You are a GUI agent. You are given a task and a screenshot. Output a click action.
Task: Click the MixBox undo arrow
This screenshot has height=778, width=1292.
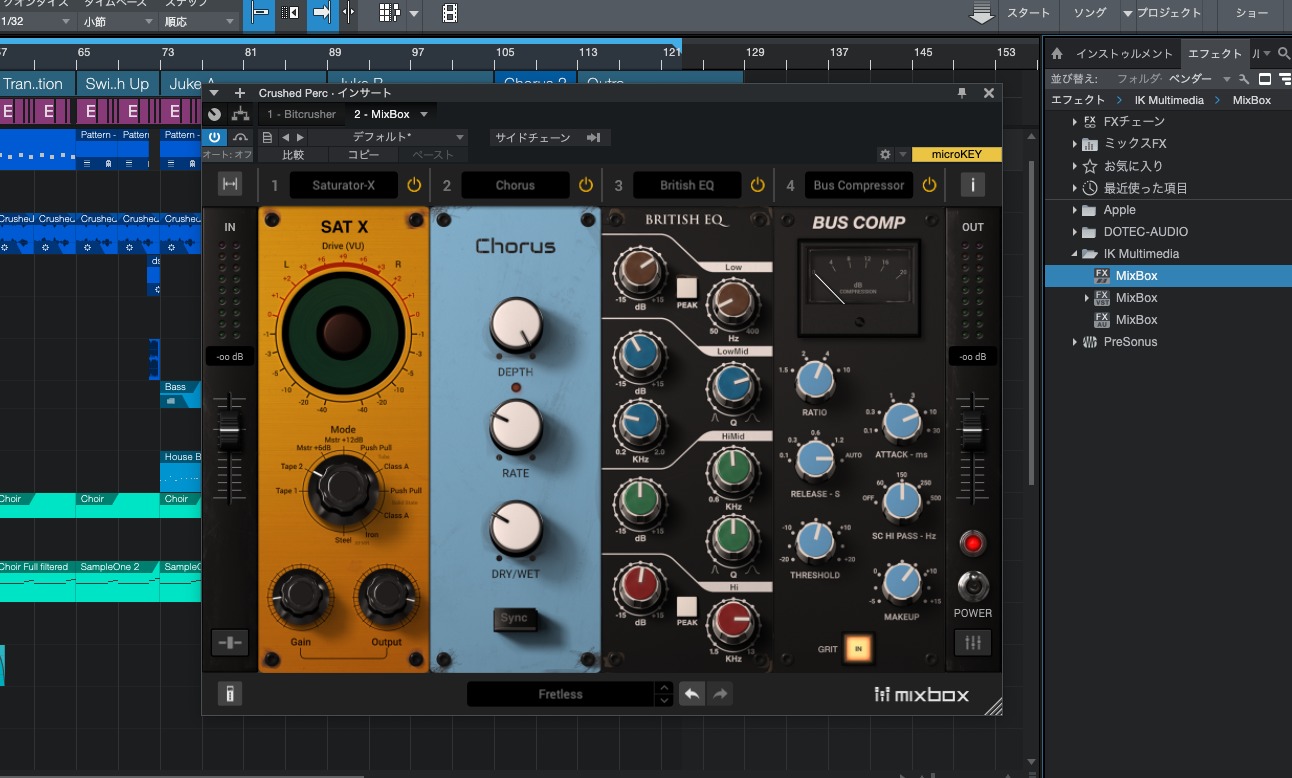click(691, 694)
